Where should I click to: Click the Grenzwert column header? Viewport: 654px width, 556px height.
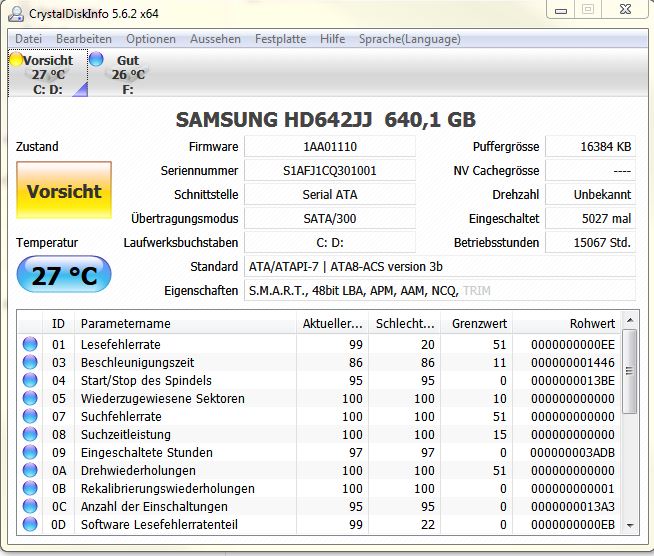pyautogui.click(x=477, y=323)
